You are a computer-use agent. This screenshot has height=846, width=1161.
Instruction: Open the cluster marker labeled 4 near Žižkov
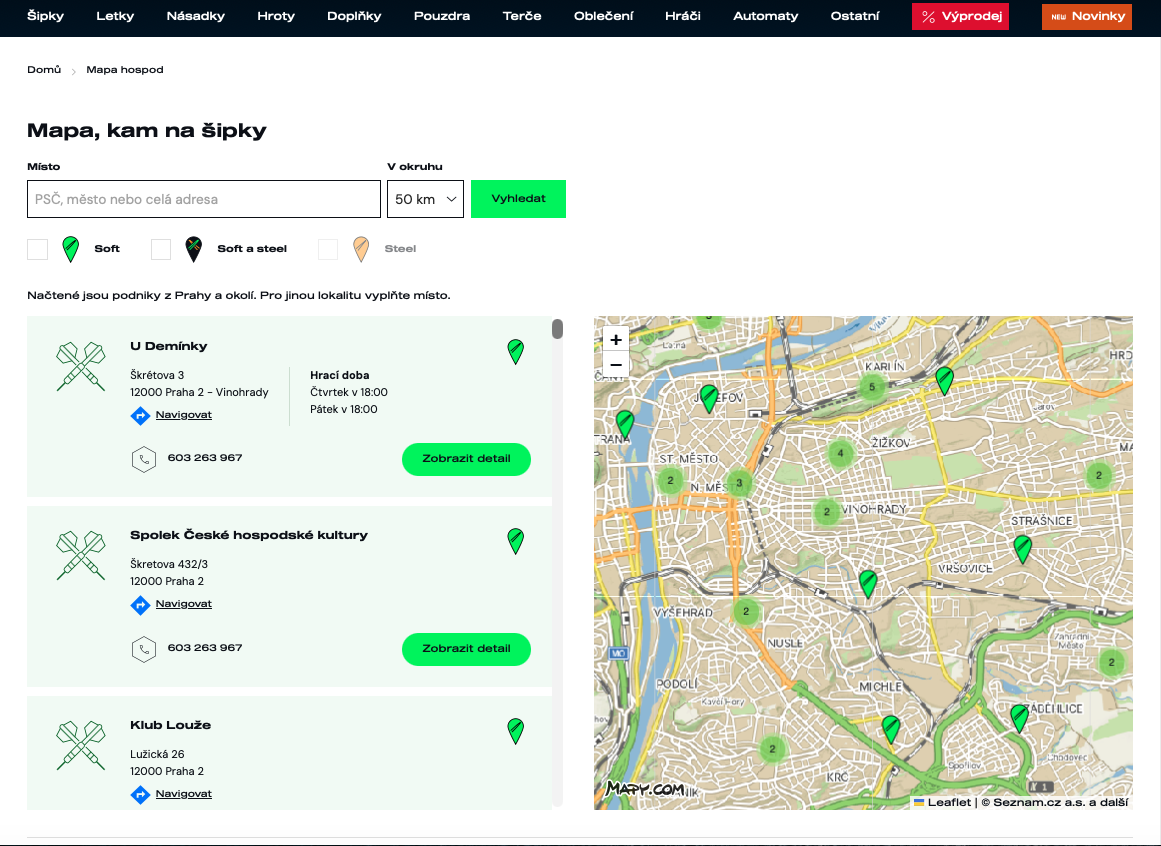coord(840,453)
